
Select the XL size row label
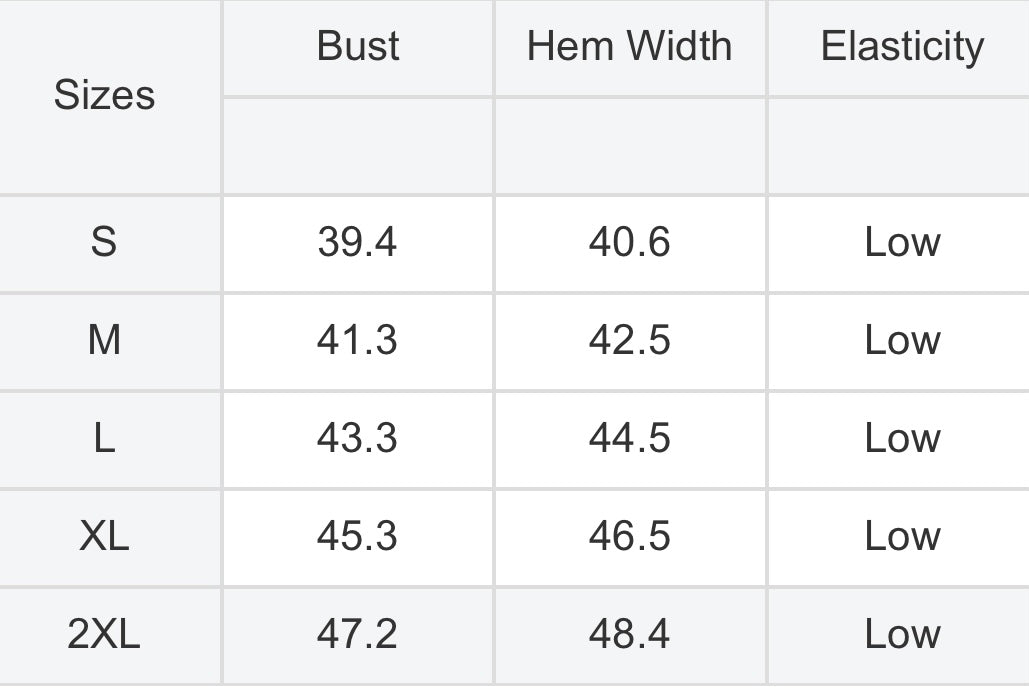coord(104,535)
